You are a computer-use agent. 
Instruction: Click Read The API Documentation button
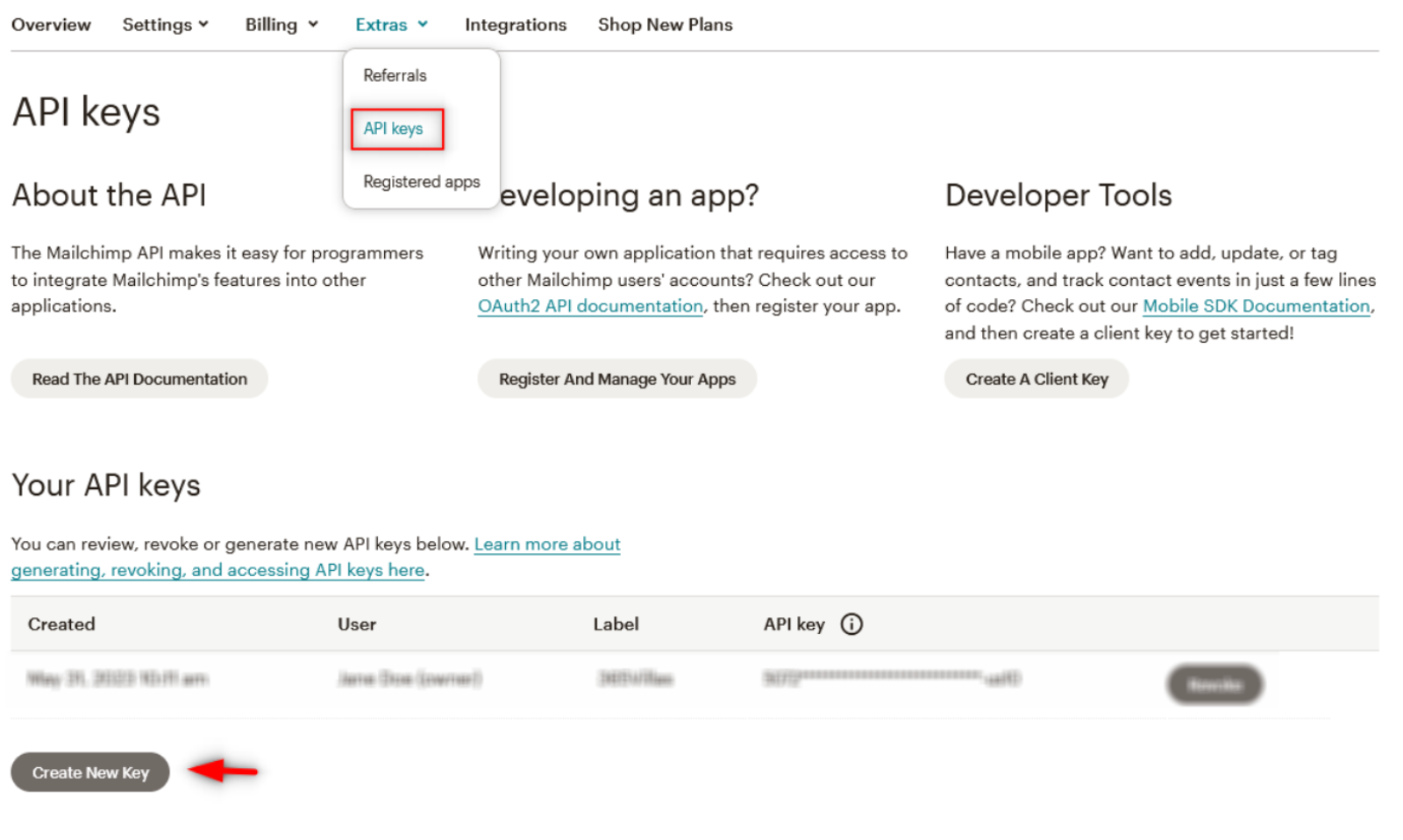(x=139, y=379)
